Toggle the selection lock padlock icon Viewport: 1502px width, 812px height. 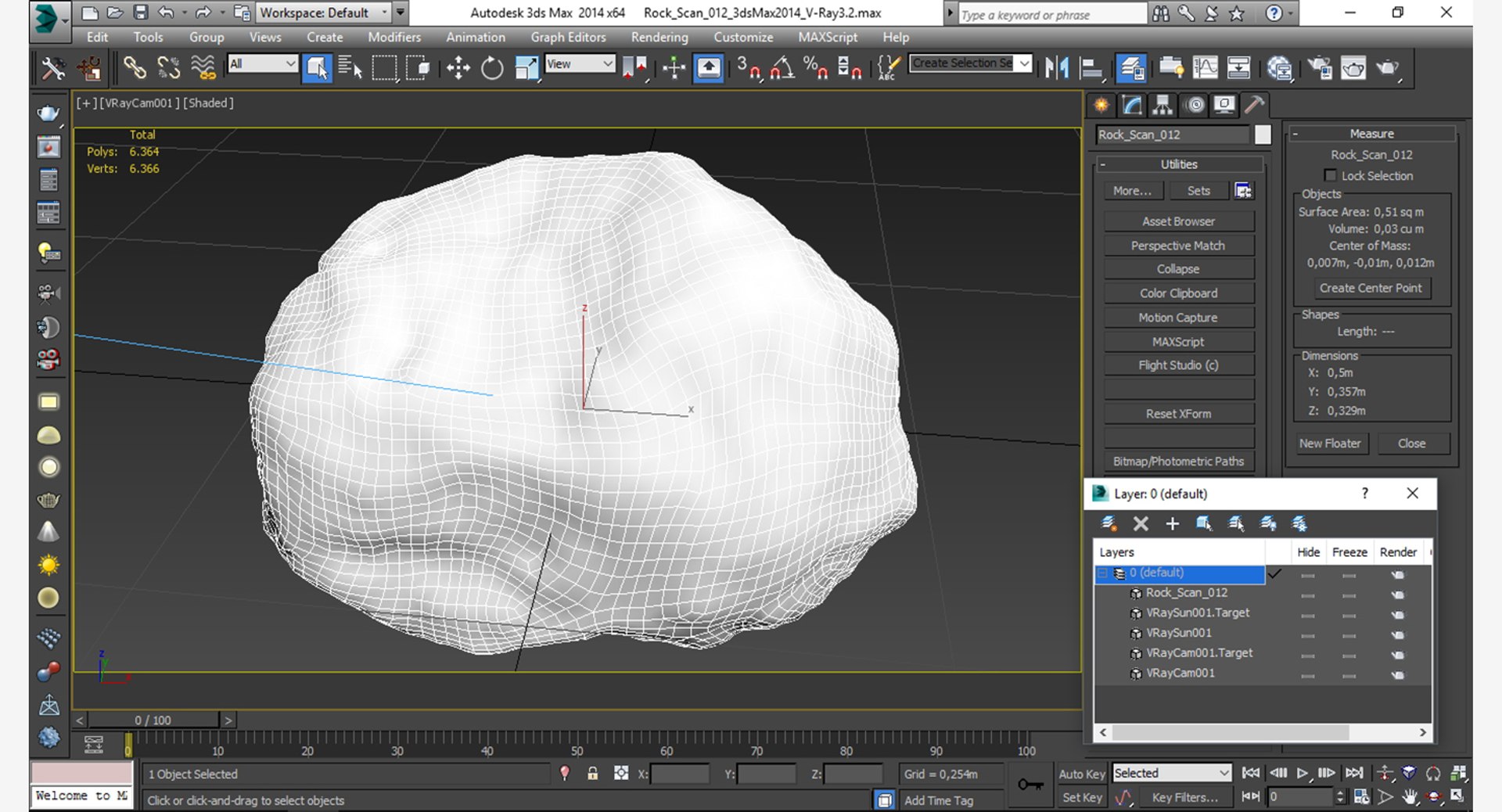click(x=592, y=774)
